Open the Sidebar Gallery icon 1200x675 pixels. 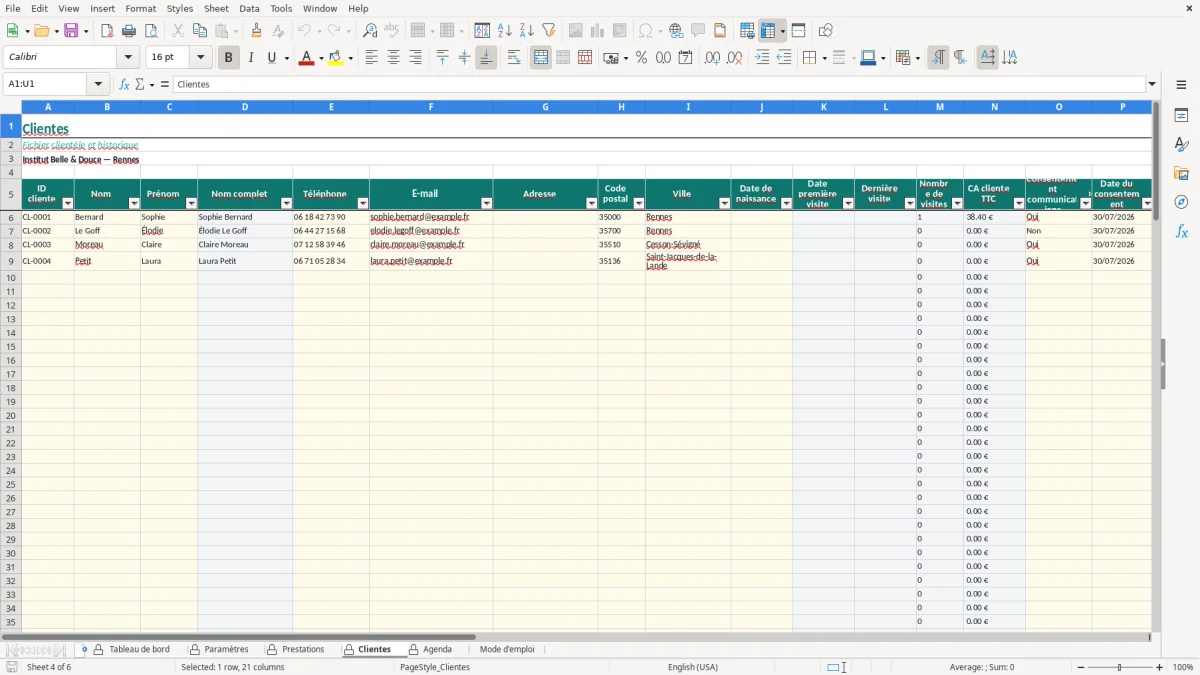pos(1181,173)
